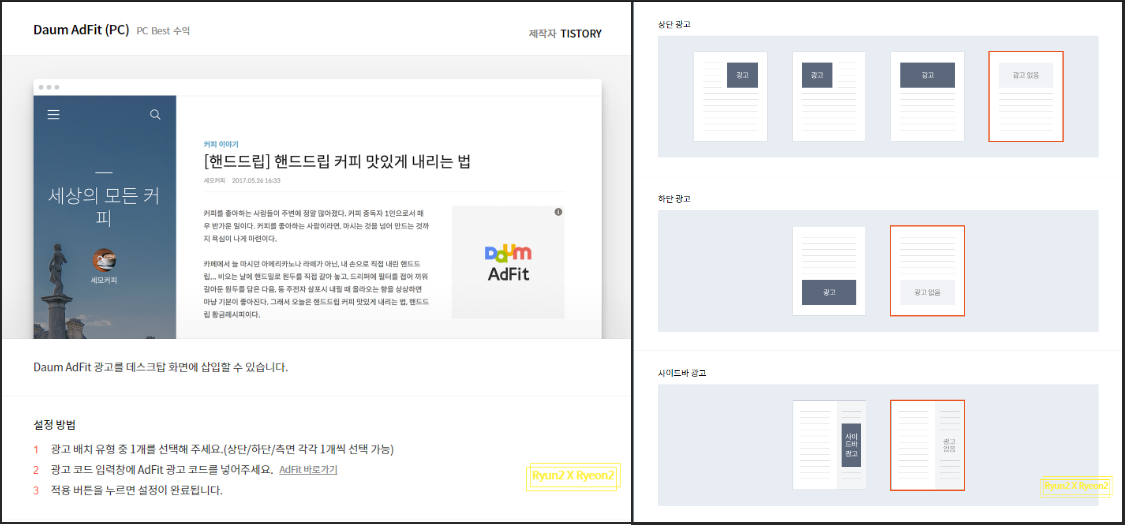
Task: Open the hamburger menu in blog preview
Action: point(53,115)
